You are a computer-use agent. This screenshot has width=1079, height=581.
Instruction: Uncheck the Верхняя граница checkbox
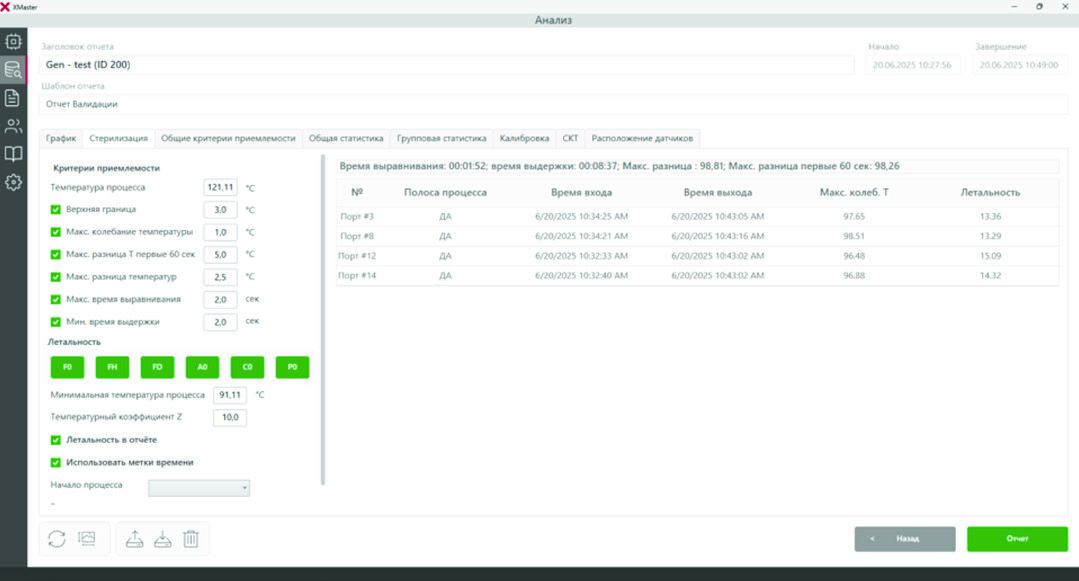point(56,210)
